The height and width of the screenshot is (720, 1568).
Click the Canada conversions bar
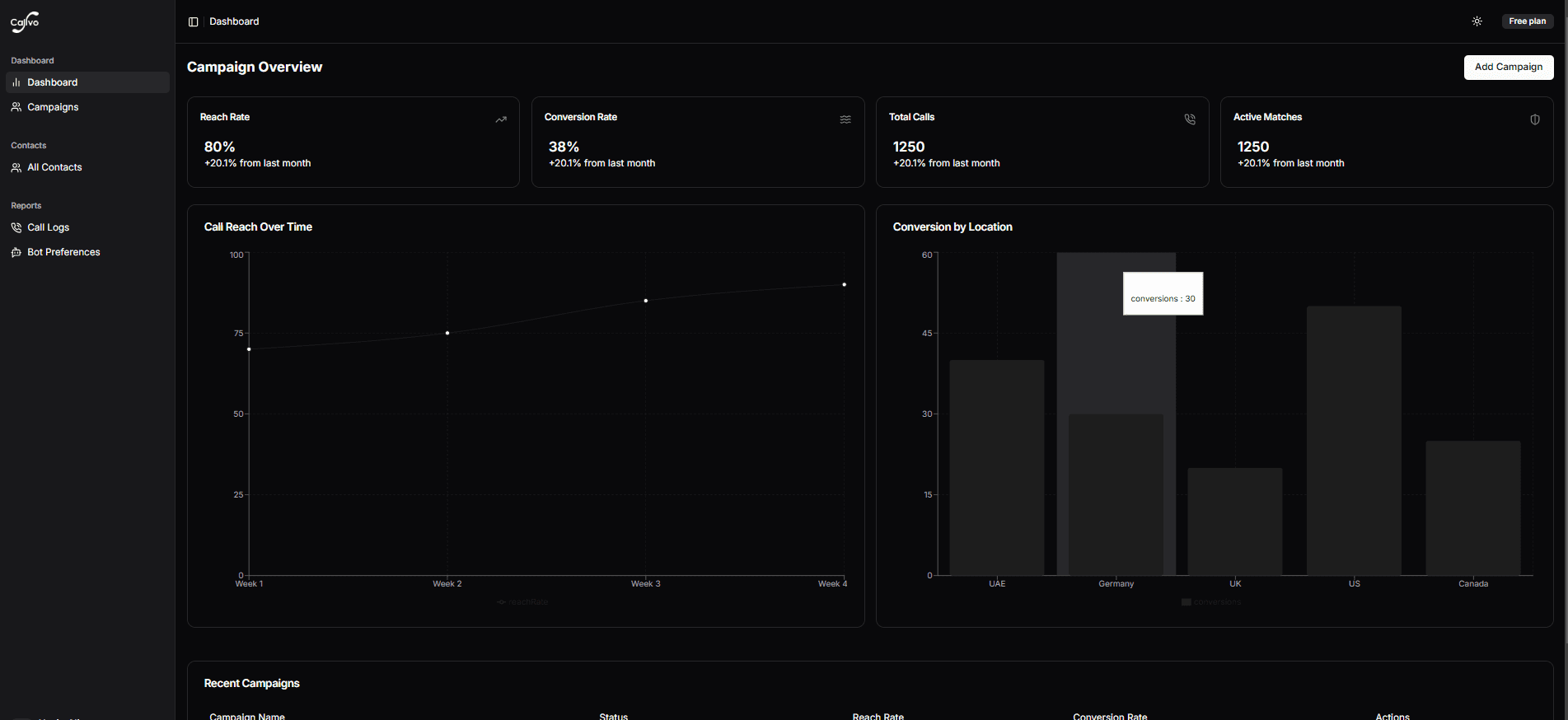1473,507
